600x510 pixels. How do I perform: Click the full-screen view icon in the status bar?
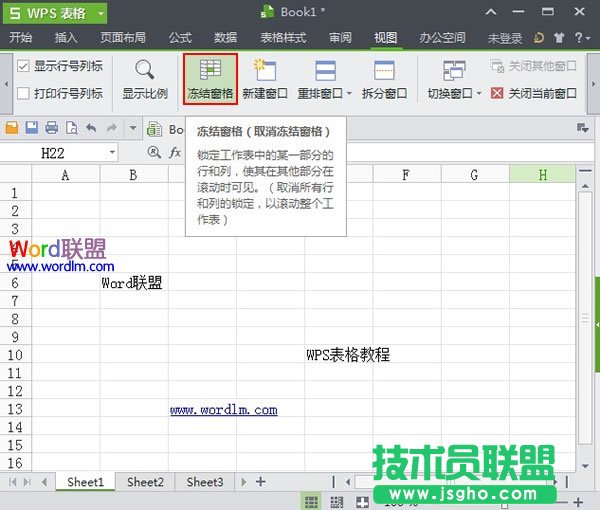[362, 502]
